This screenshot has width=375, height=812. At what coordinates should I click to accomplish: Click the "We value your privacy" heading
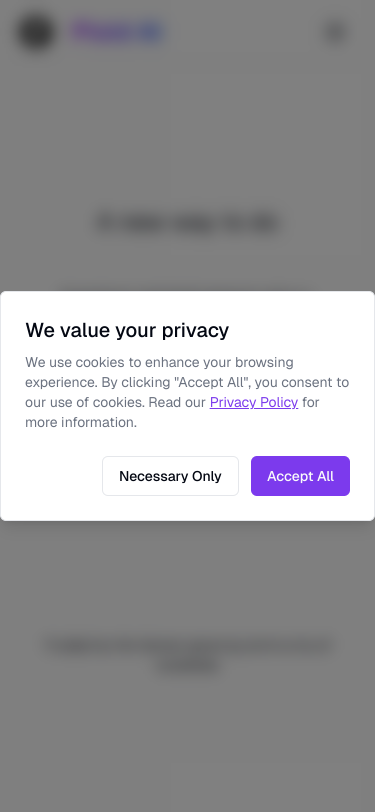point(127,330)
